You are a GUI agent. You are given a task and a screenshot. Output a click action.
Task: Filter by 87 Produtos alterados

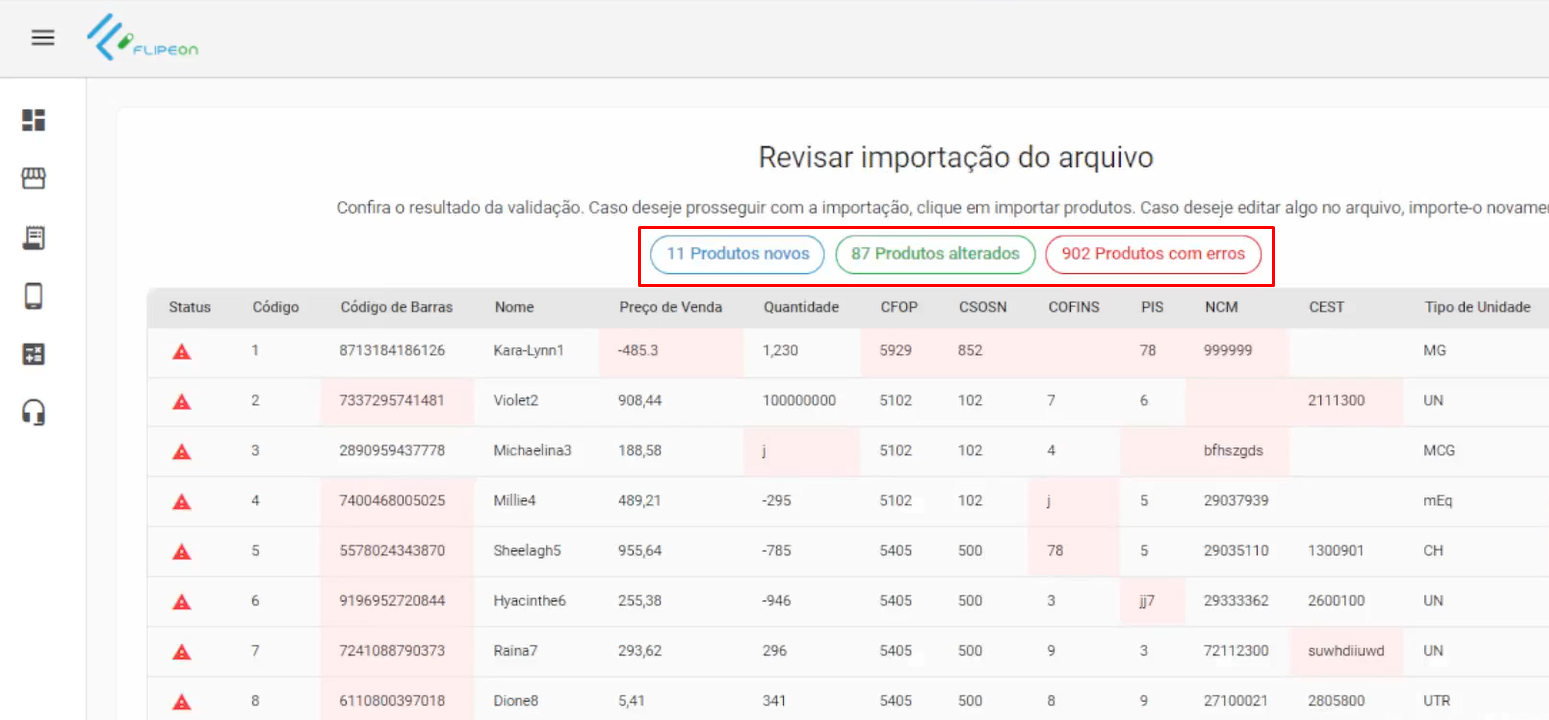click(x=934, y=254)
